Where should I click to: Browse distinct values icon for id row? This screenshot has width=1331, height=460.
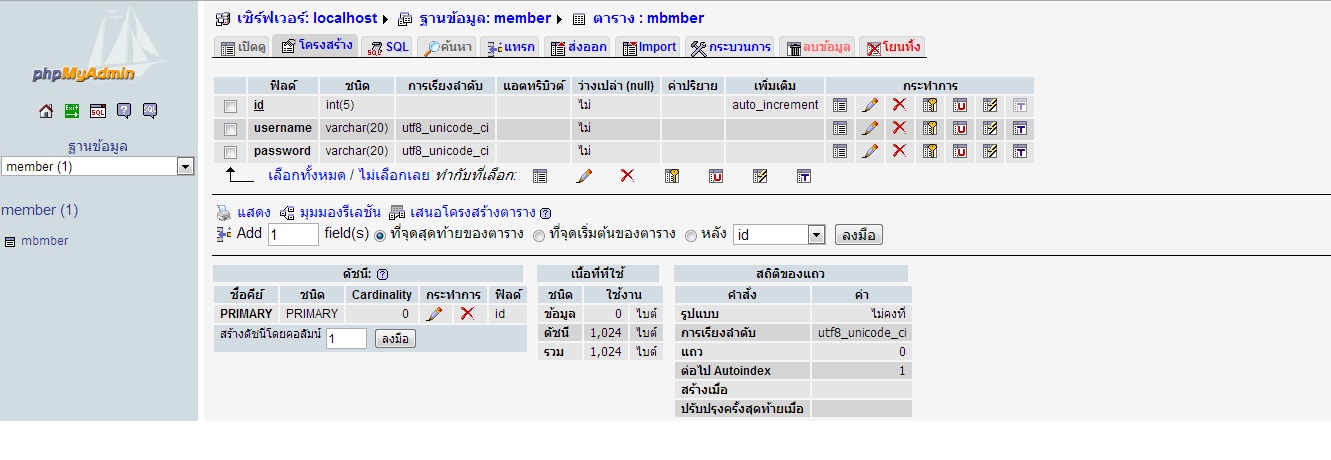pyautogui.click(x=840, y=104)
